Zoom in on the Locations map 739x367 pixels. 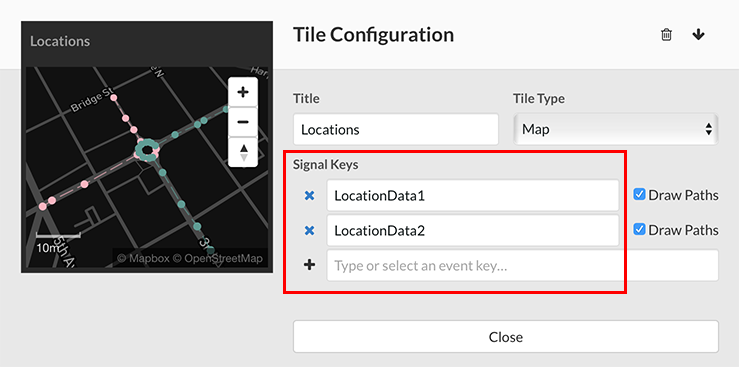(243, 92)
